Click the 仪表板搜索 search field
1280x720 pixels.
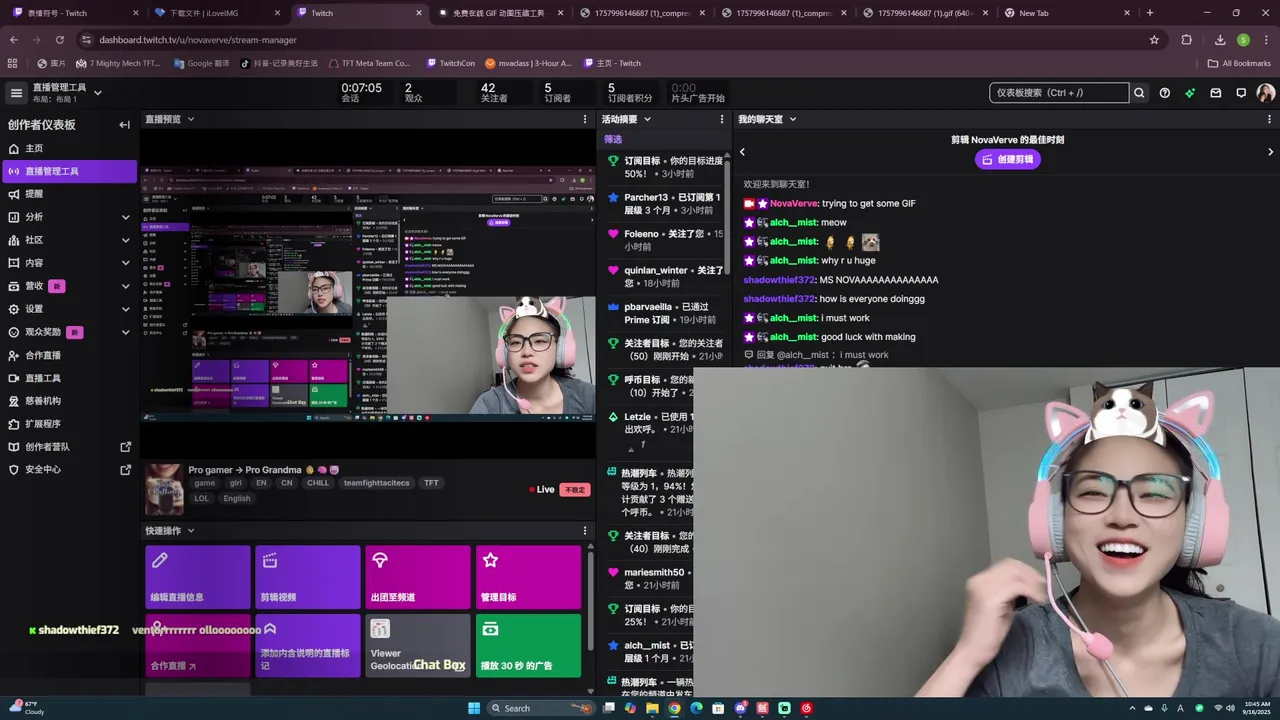coord(1058,92)
